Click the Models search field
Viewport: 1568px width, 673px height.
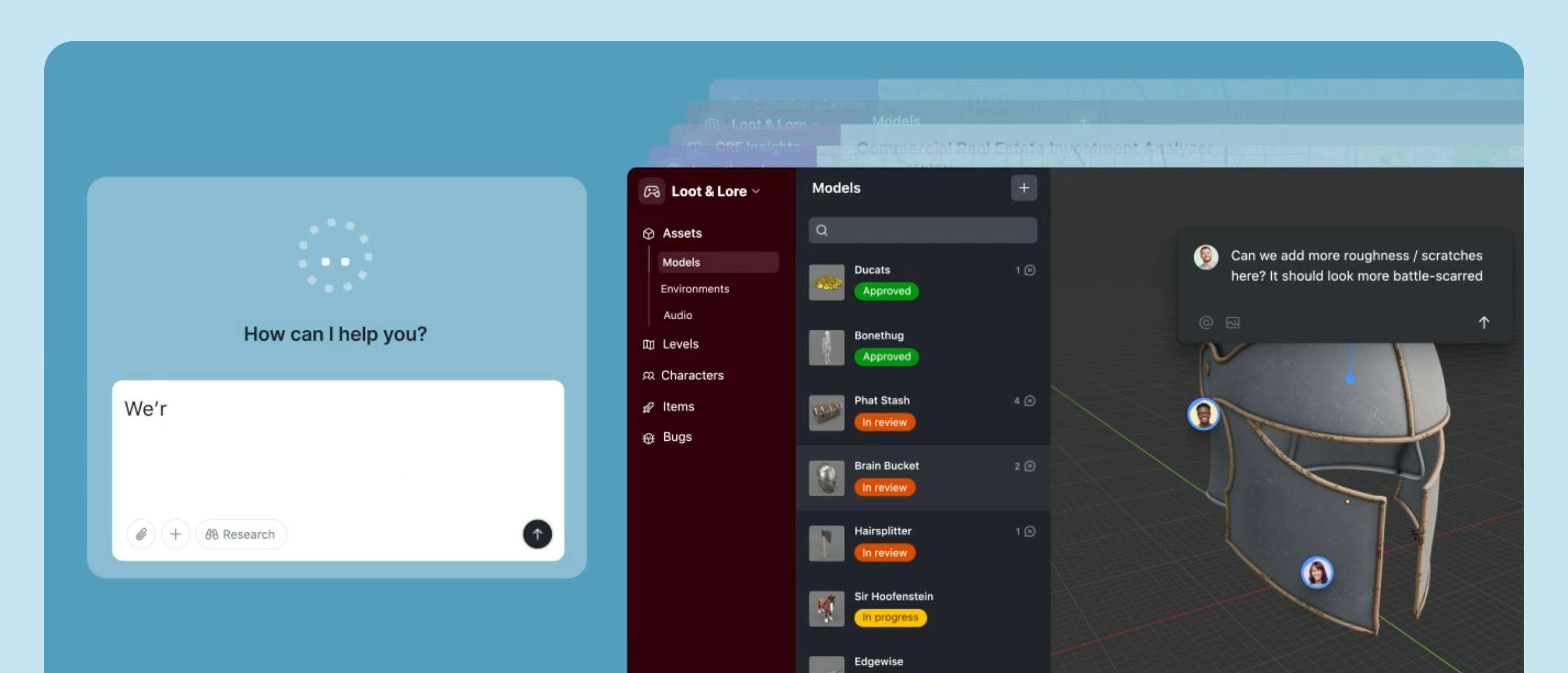[923, 230]
